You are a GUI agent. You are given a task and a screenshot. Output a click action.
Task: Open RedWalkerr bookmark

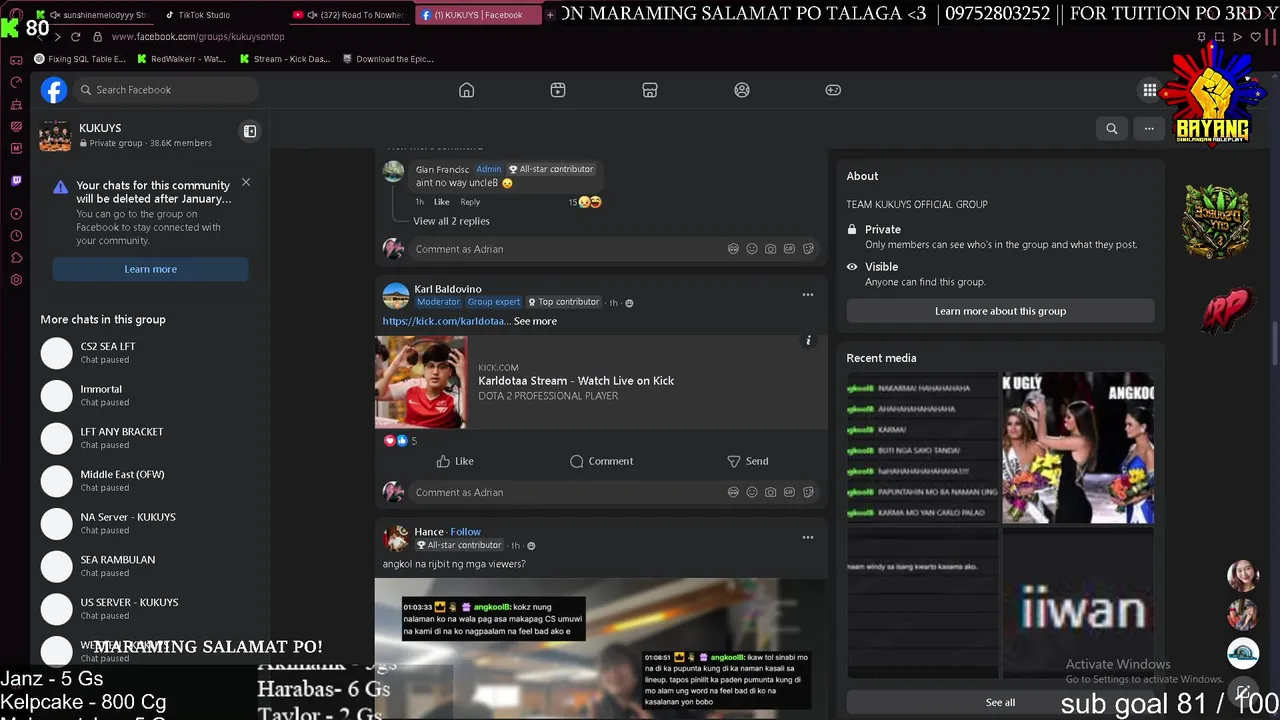coord(181,59)
